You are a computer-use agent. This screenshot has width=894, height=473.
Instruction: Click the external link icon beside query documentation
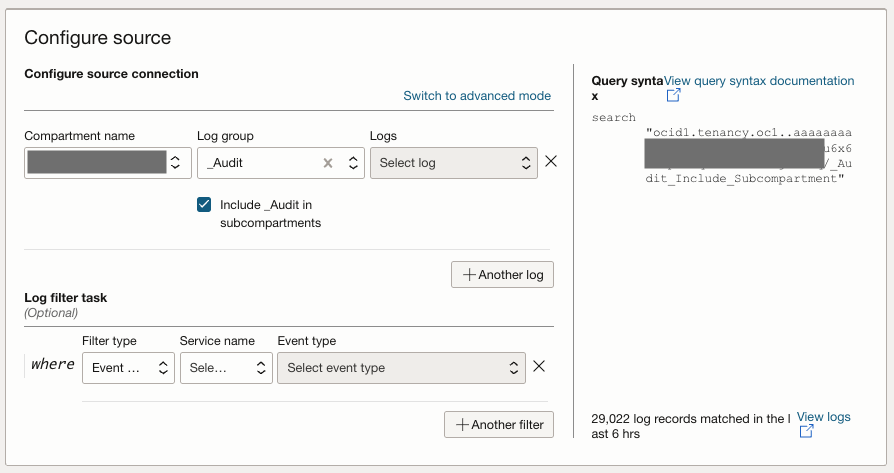[673, 96]
